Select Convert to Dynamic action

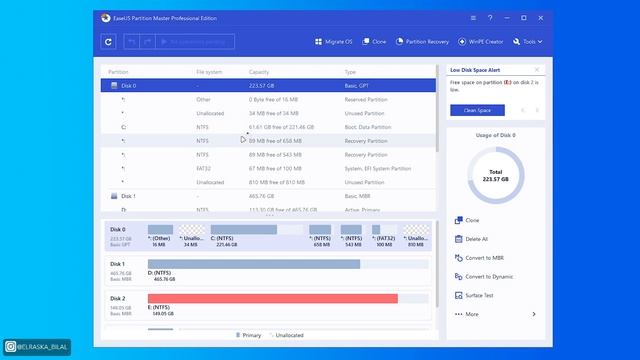[484, 277]
